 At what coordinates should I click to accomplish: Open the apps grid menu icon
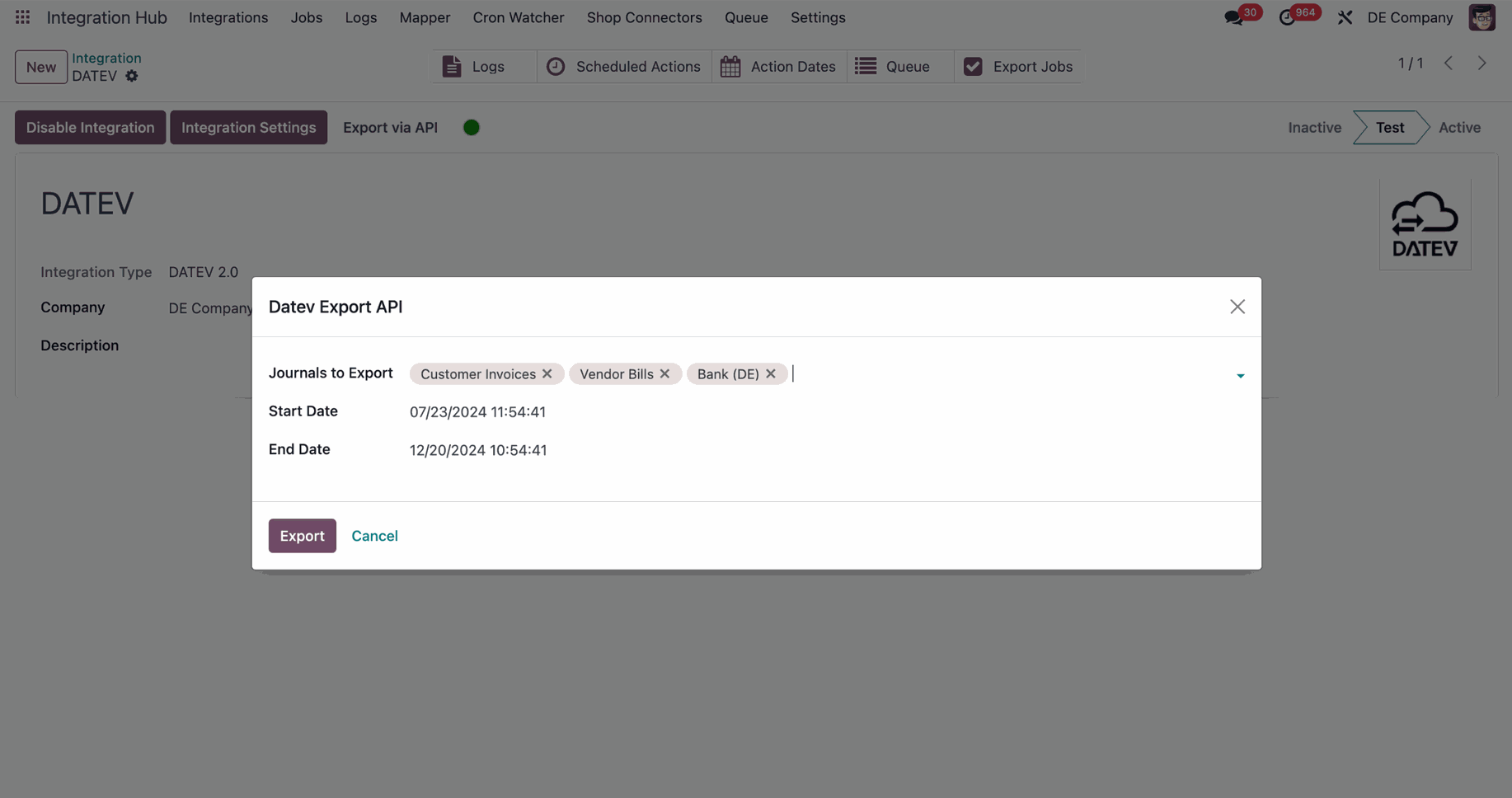click(x=22, y=17)
